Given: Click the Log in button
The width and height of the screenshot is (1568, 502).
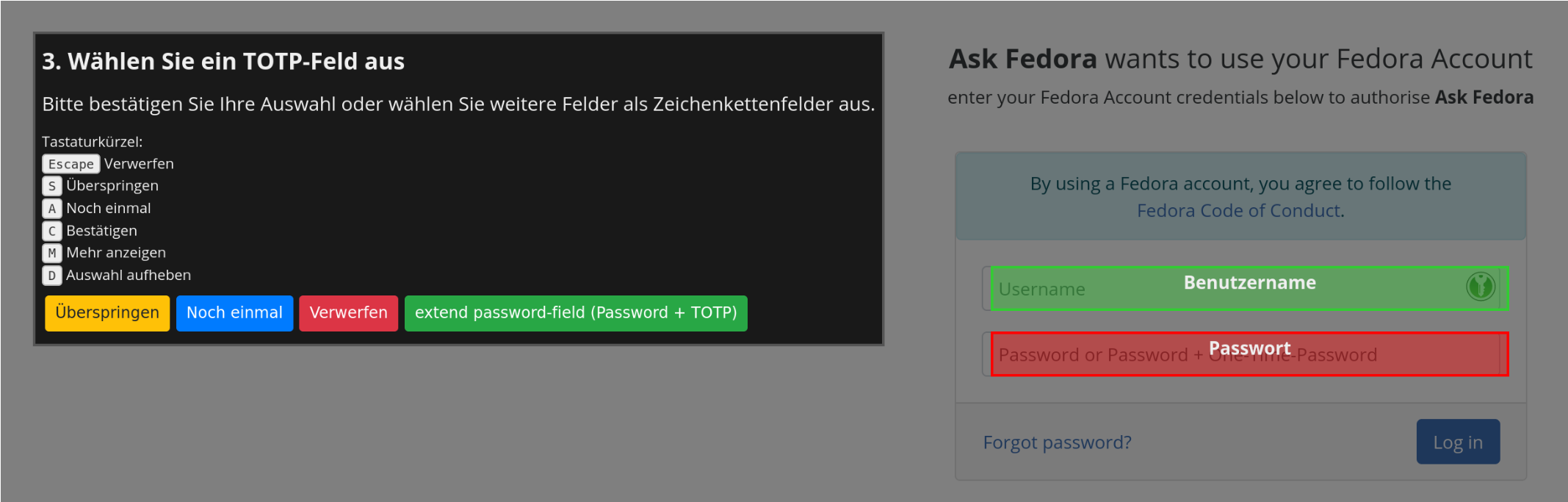Looking at the screenshot, I should click(x=1458, y=441).
